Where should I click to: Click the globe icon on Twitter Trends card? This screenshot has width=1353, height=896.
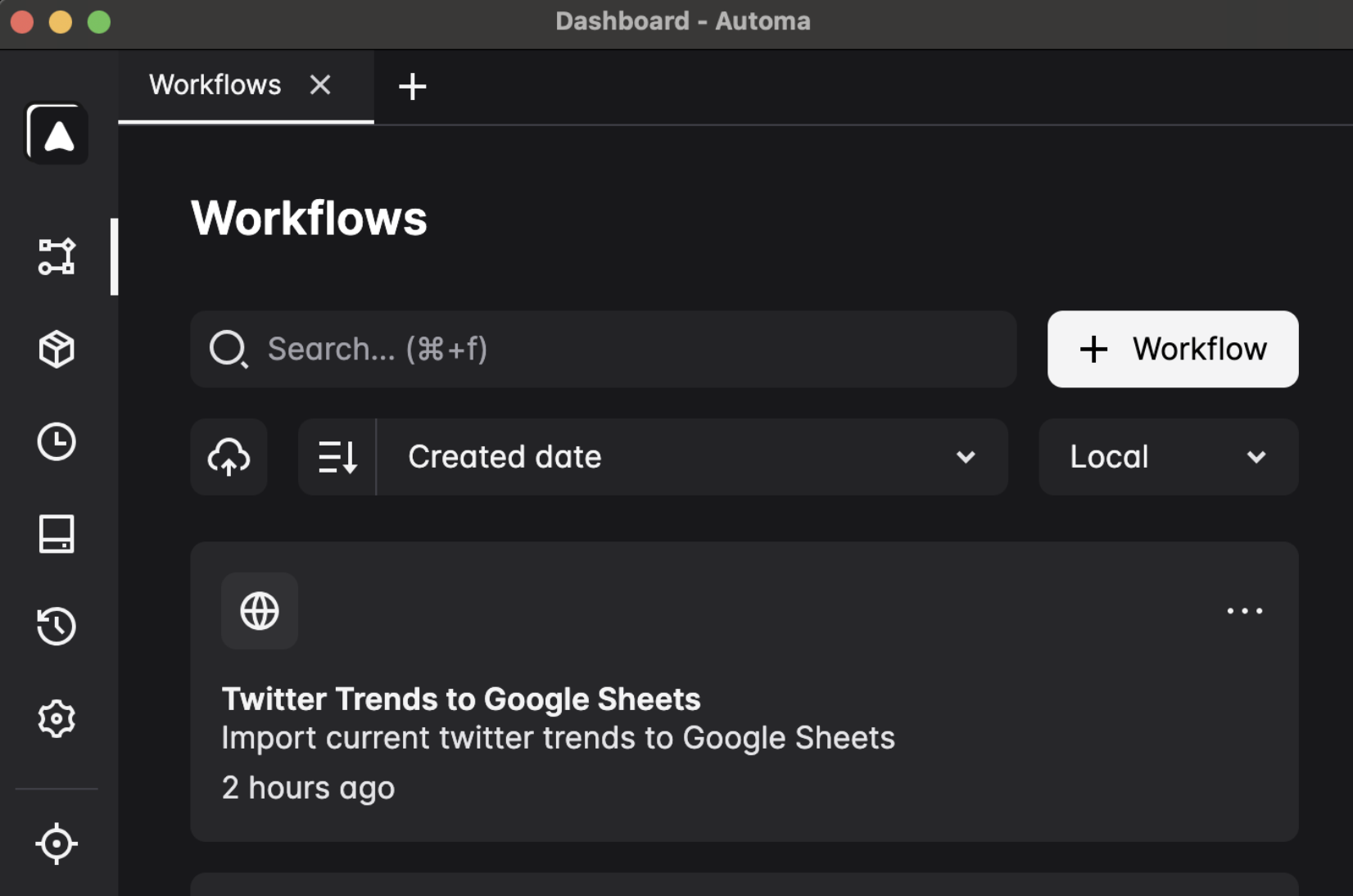pos(260,611)
